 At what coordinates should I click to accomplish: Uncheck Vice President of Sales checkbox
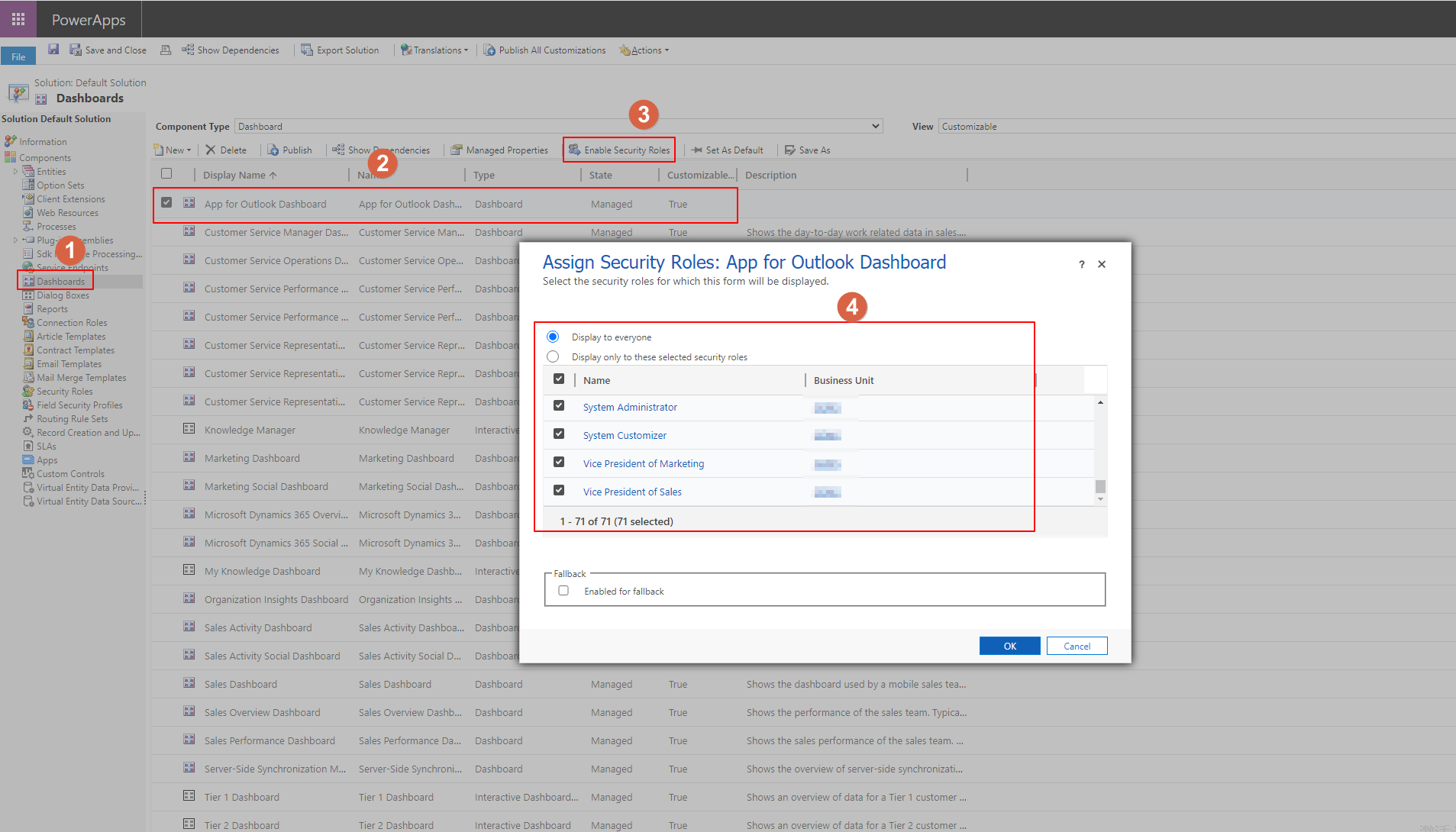[x=559, y=490]
